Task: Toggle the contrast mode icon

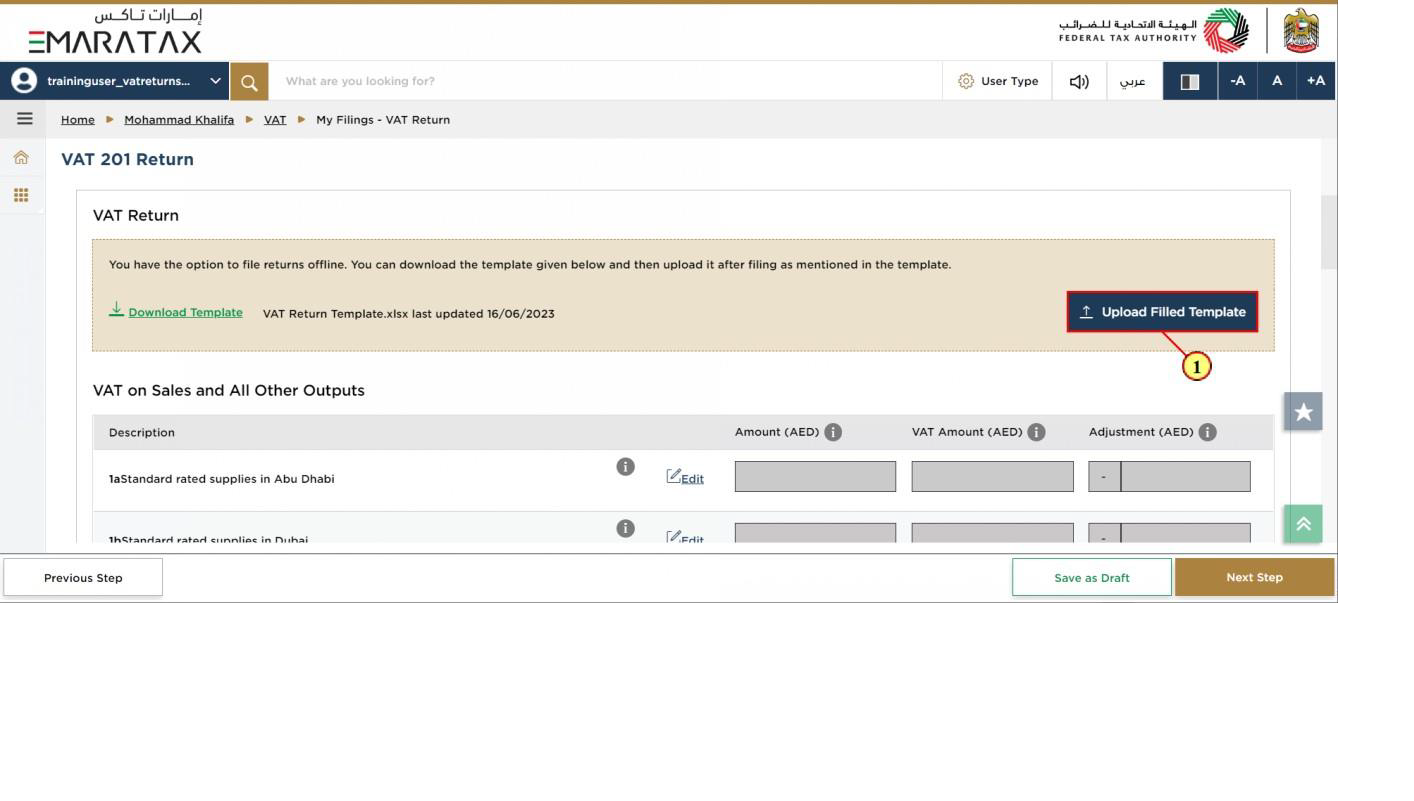Action: (x=1190, y=81)
